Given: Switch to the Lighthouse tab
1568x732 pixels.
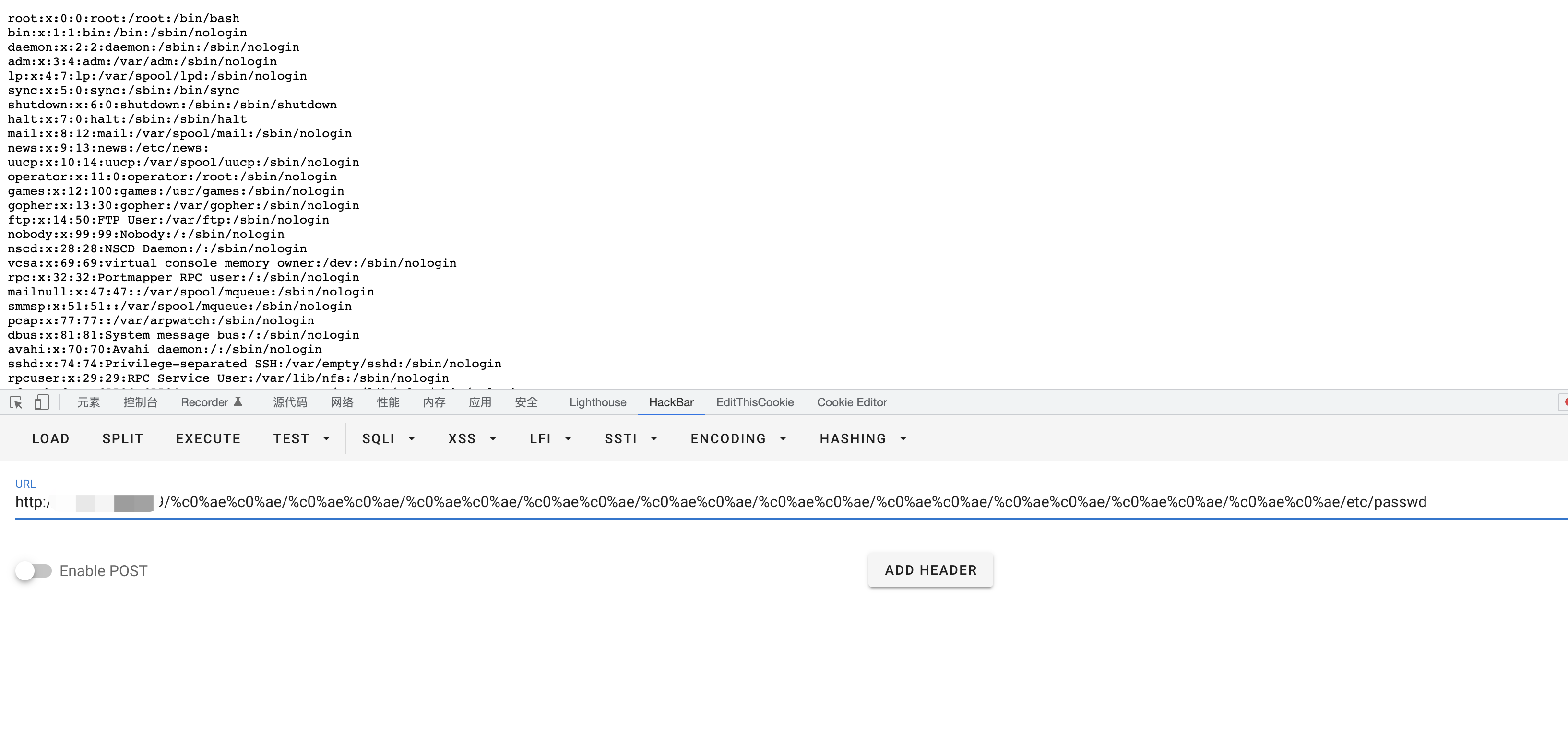Looking at the screenshot, I should (x=597, y=402).
